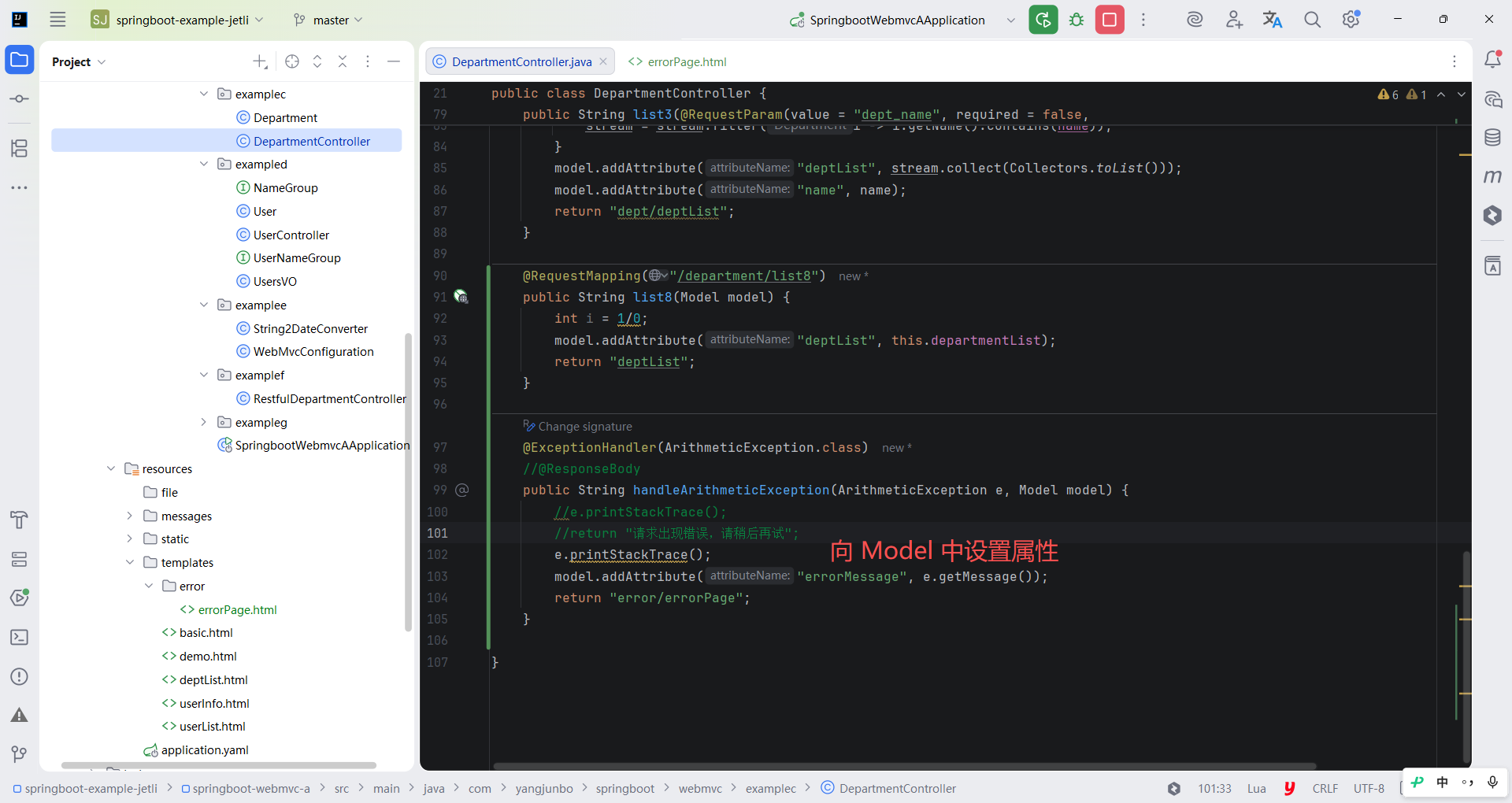This screenshot has height=803, width=1512.
Task: Select opened file target icon in Project panel
Action: tap(292, 61)
